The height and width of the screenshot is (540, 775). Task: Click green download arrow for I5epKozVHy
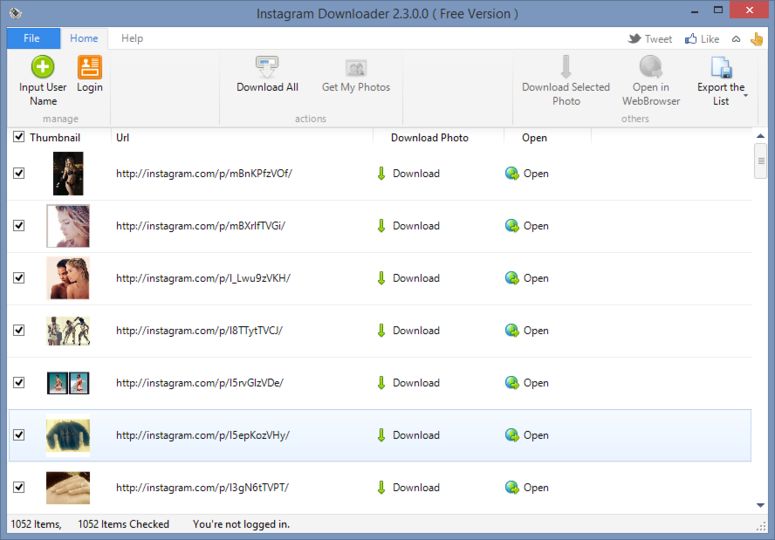381,435
